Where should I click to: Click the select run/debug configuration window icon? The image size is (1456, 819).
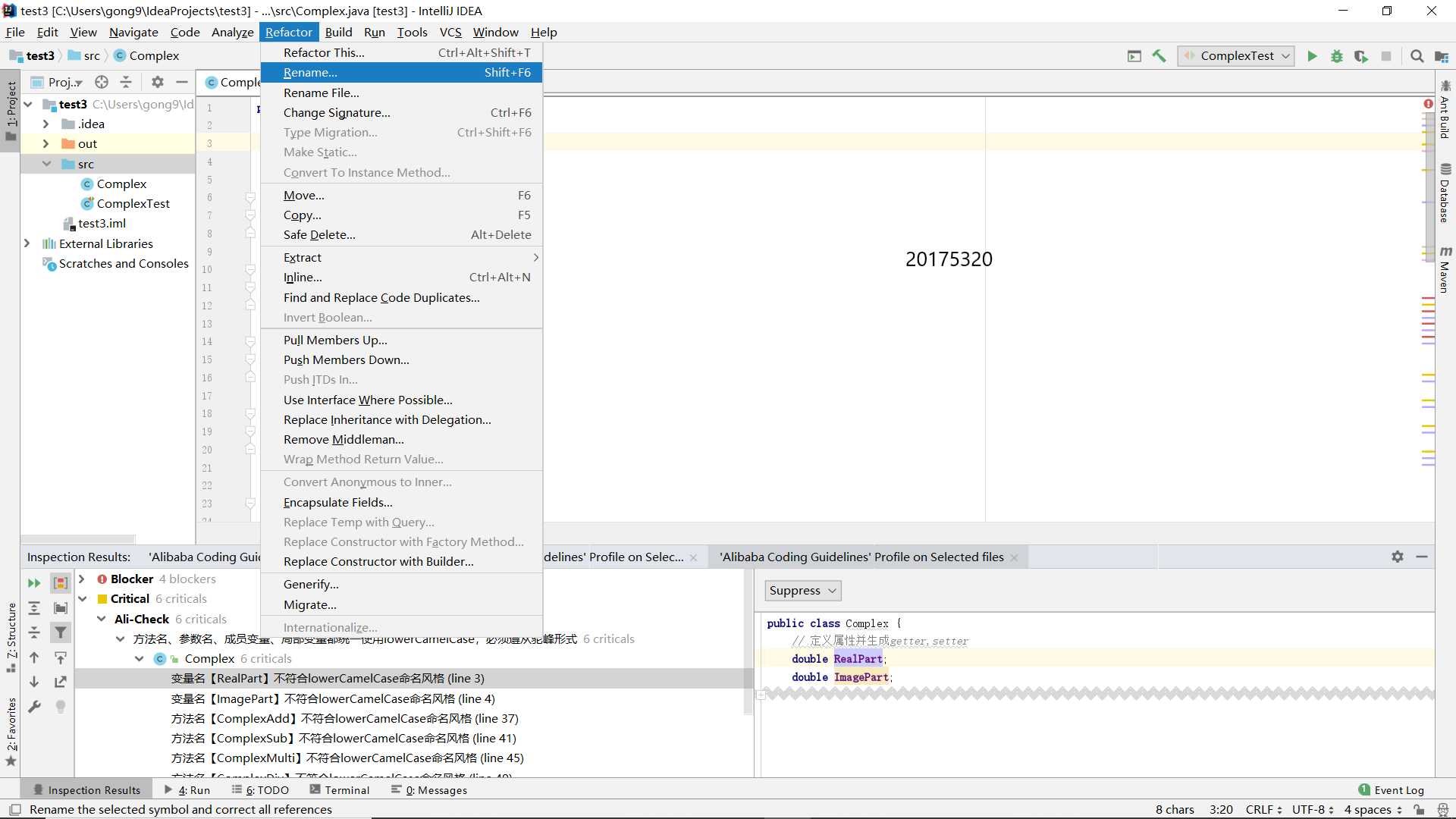(1134, 56)
